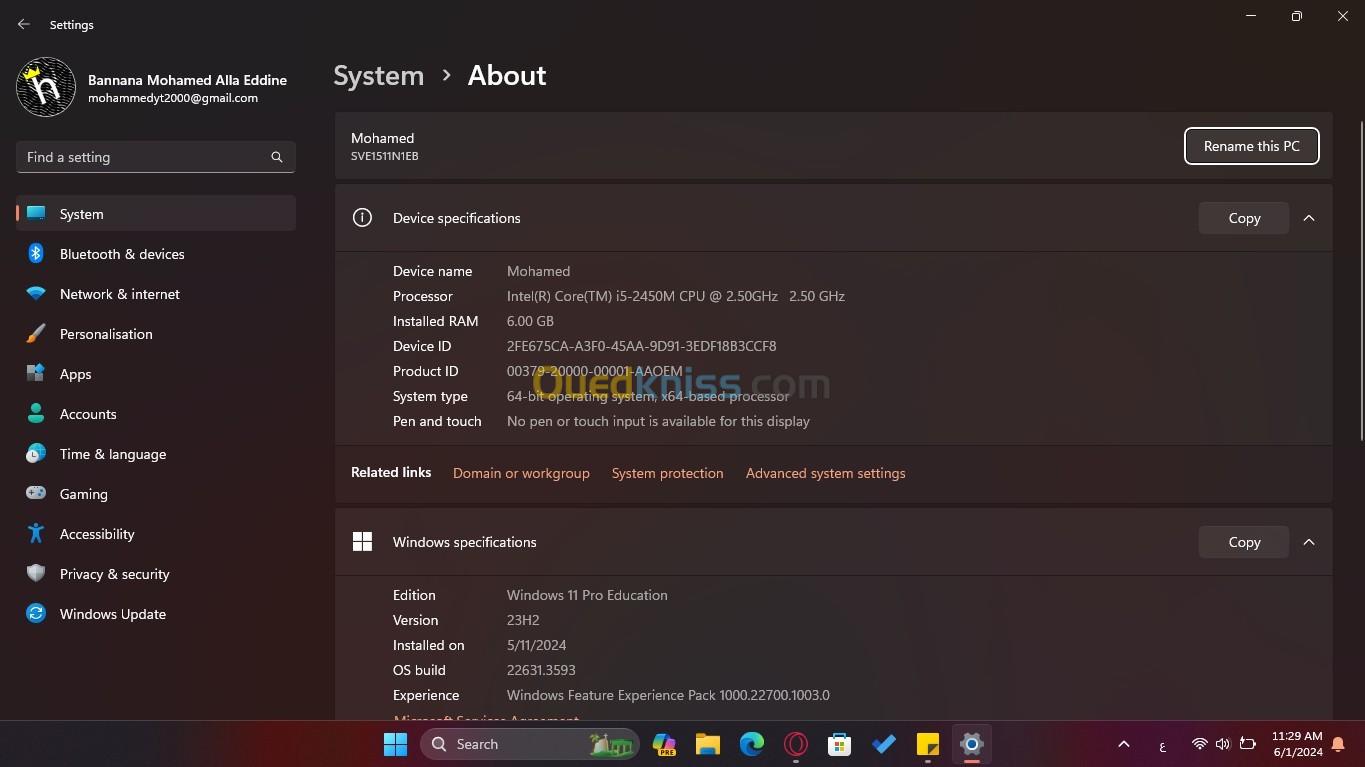Open the Domain or workgroup link
This screenshot has width=1365, height=767.
[521, 473]
